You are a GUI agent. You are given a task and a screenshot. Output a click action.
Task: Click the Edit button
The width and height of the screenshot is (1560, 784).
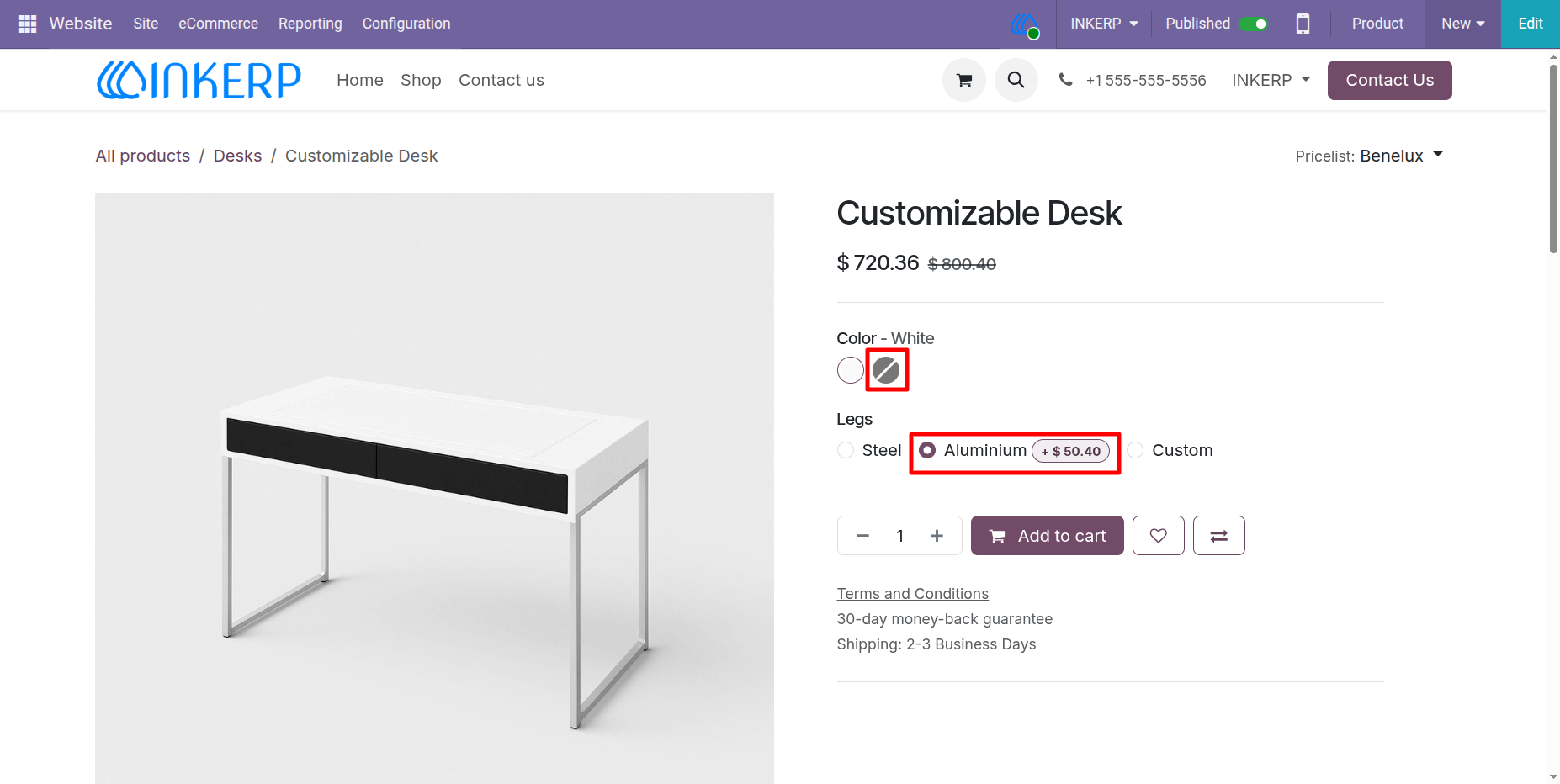pos(1531,24)
